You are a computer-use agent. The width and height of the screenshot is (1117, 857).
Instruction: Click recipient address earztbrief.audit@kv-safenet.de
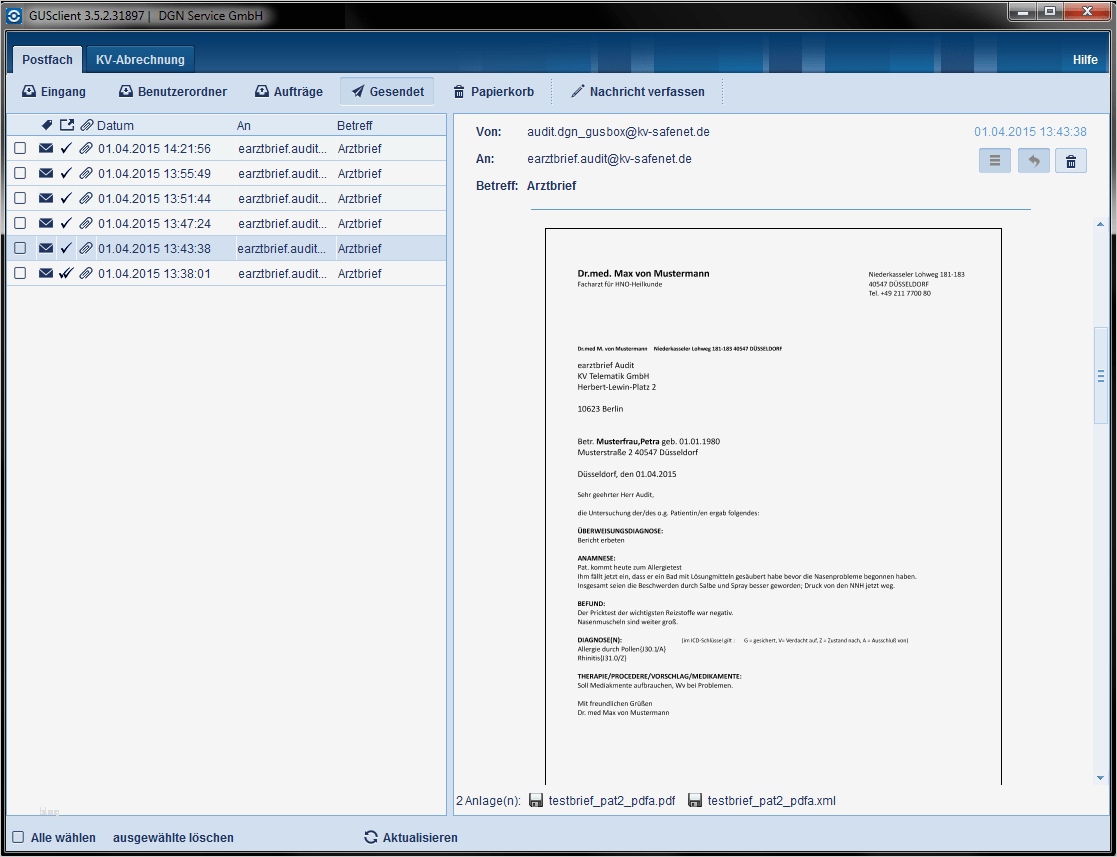[x=609, y=159]
